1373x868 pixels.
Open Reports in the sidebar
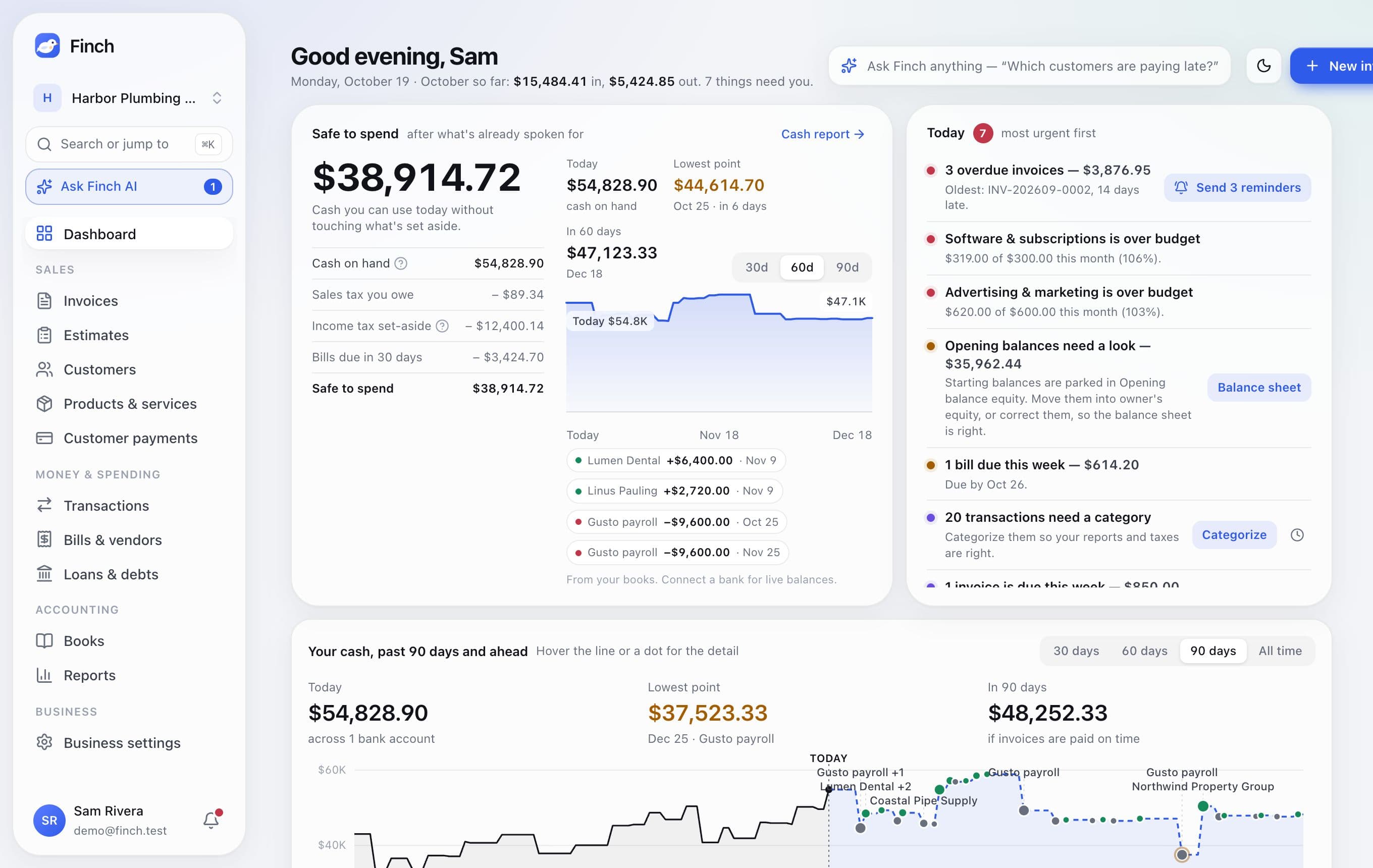click(x=129, y=675)
